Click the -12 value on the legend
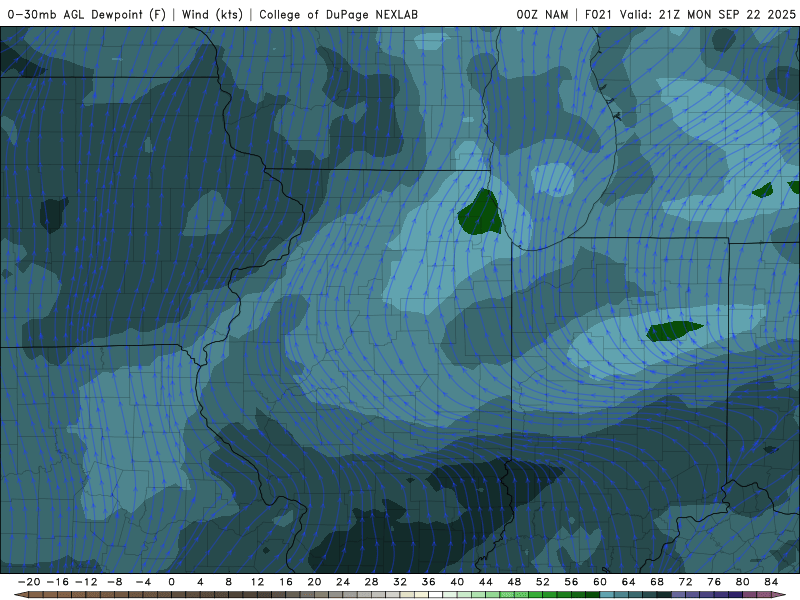800x600 pixels. coord(86,582)
